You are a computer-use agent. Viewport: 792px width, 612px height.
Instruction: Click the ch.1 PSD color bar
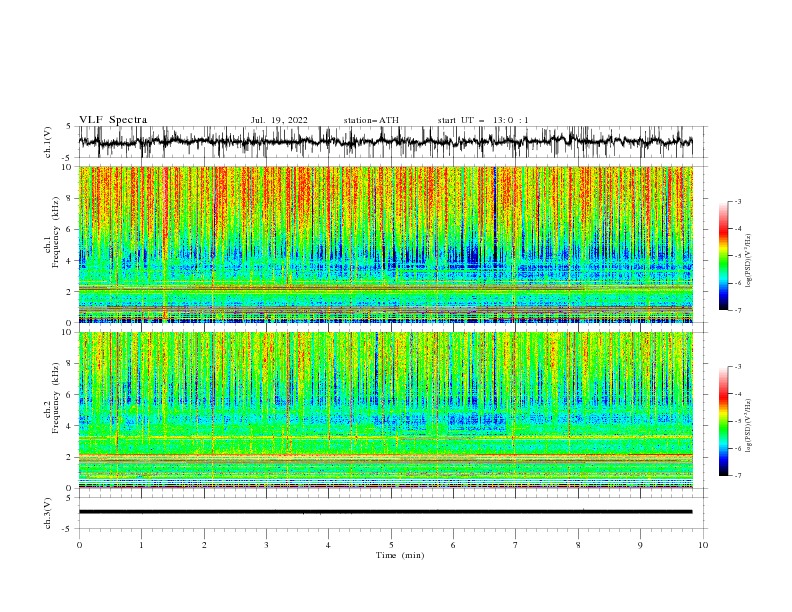[724, 256]
